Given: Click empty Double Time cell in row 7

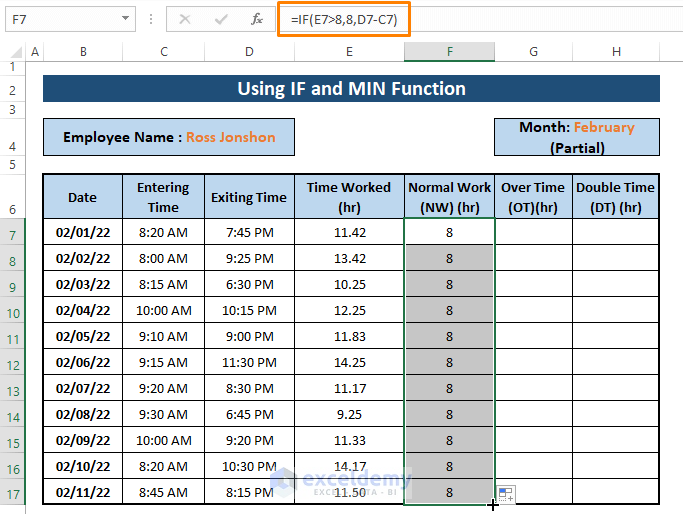Looking at the screenshot, I should point(615,232).
